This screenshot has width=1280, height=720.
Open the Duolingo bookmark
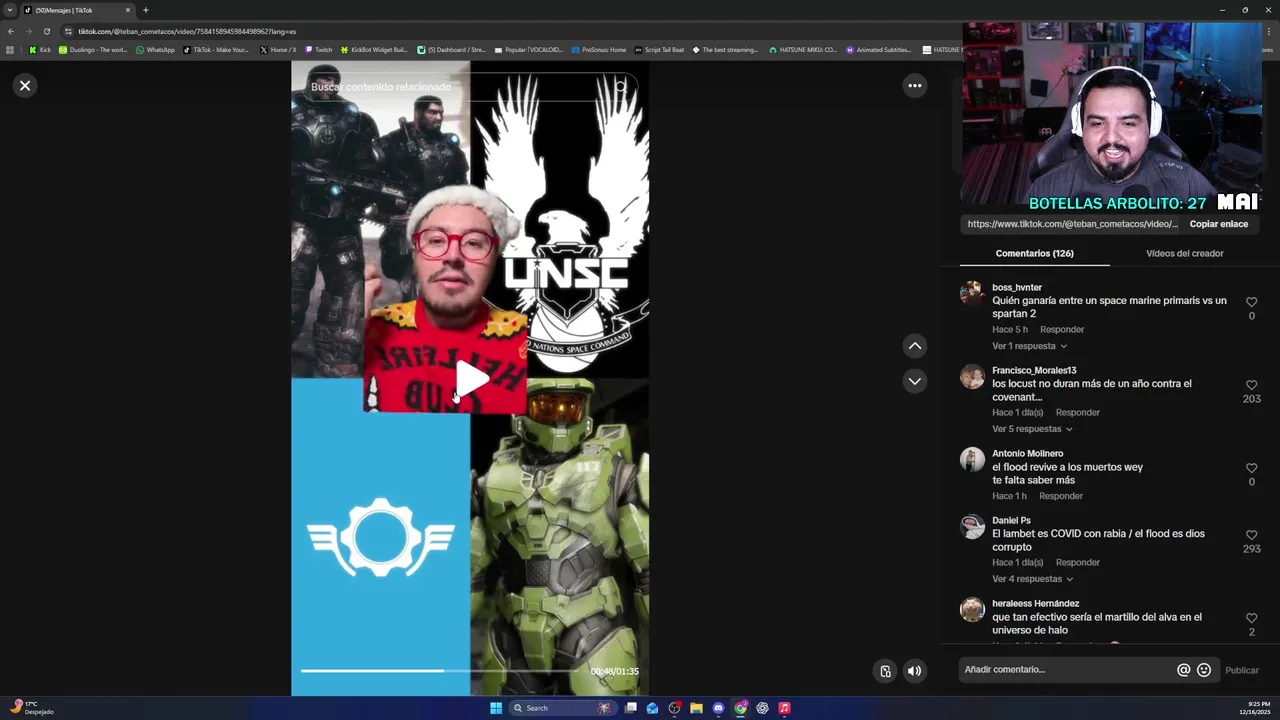click(x=93, y=49)
